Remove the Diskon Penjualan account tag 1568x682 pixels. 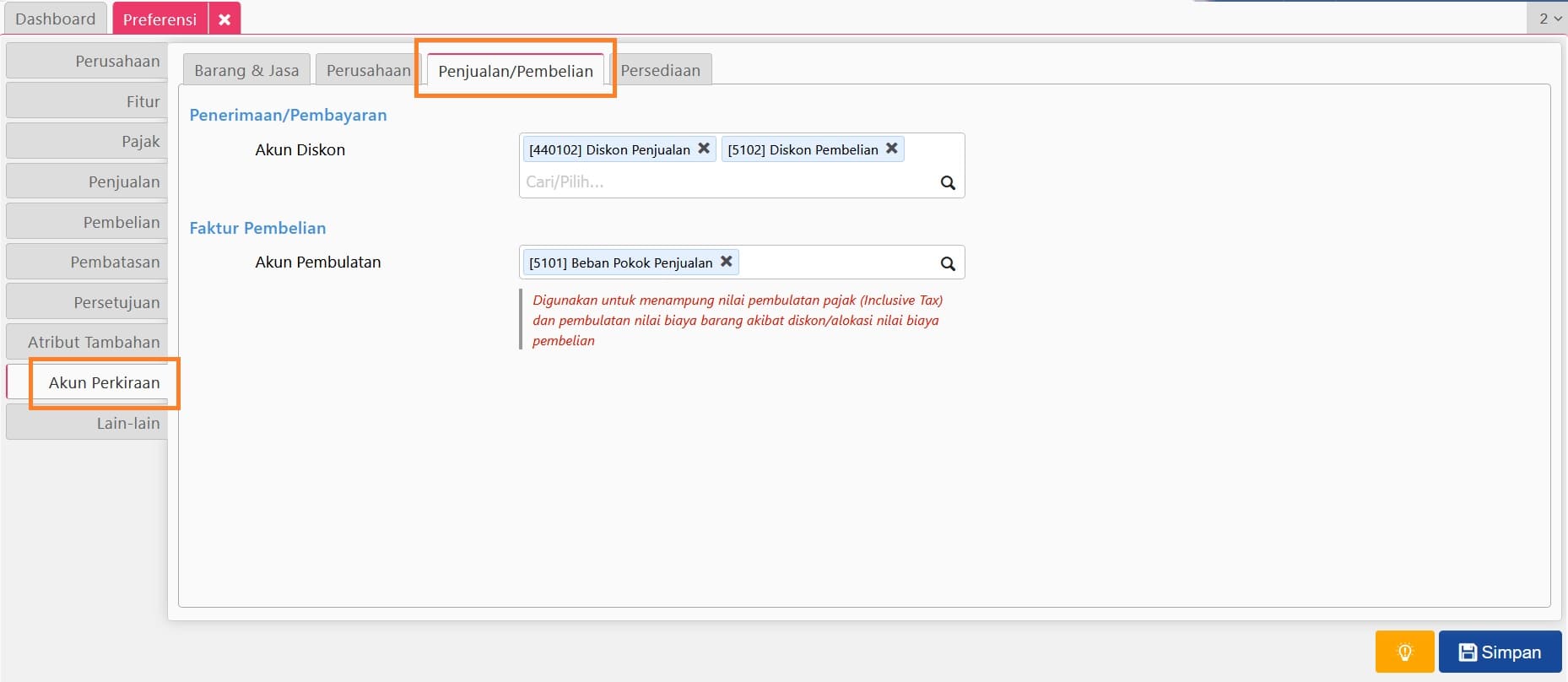click(703, 149)
